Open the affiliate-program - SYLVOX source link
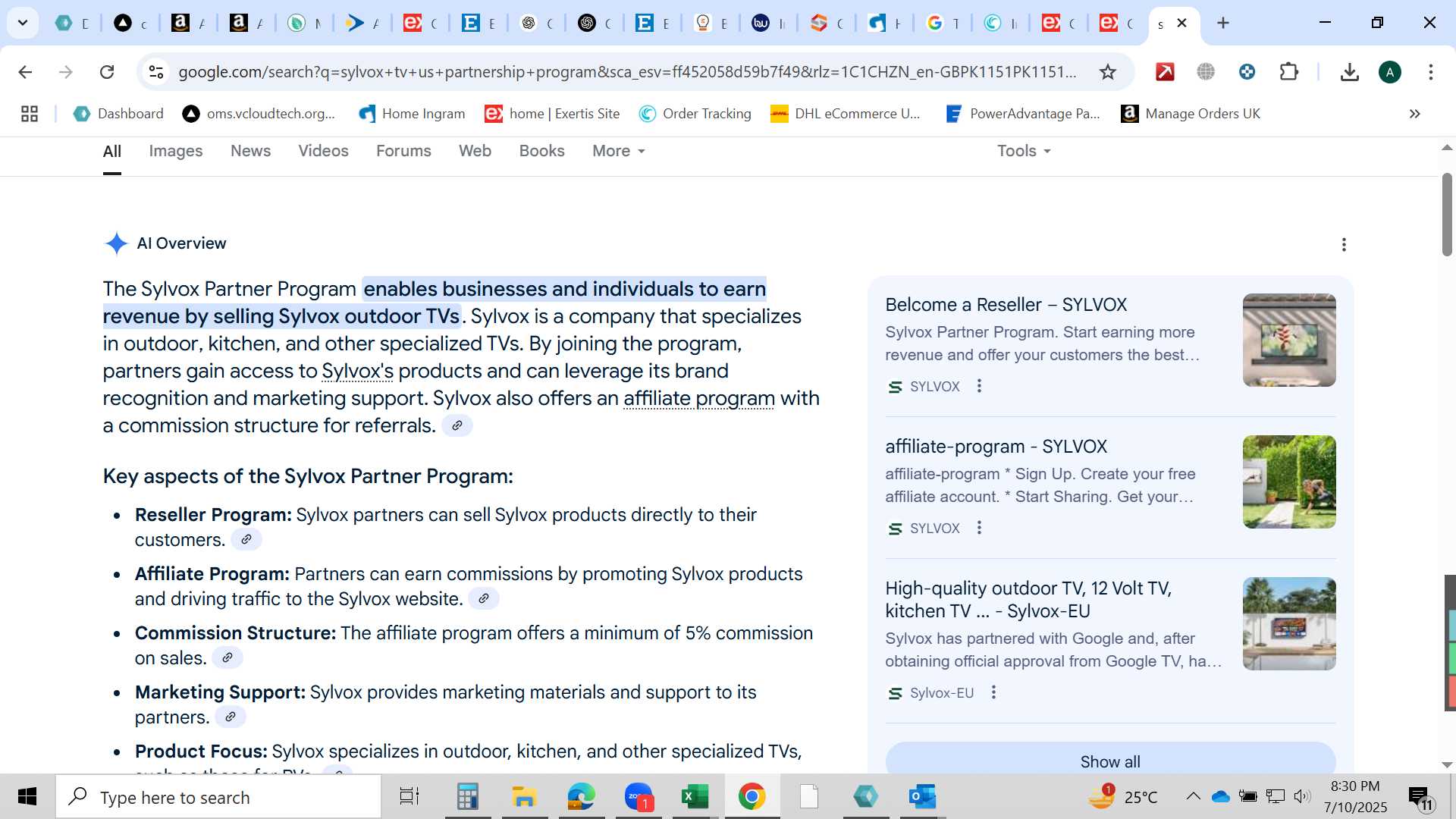 pyautogui.click(x=996, y=447)
